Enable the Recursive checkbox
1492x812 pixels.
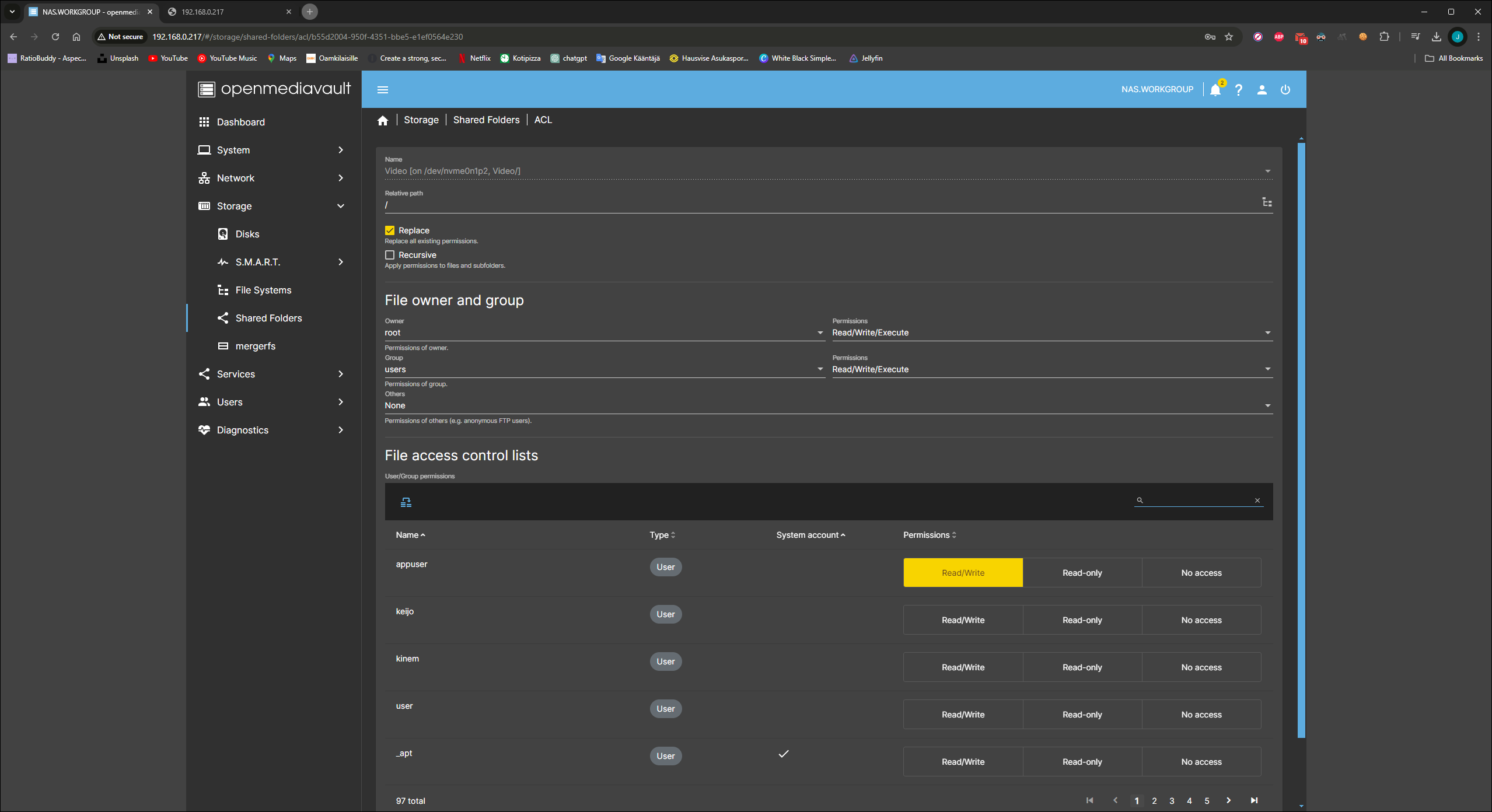click(x=390, y=255)
